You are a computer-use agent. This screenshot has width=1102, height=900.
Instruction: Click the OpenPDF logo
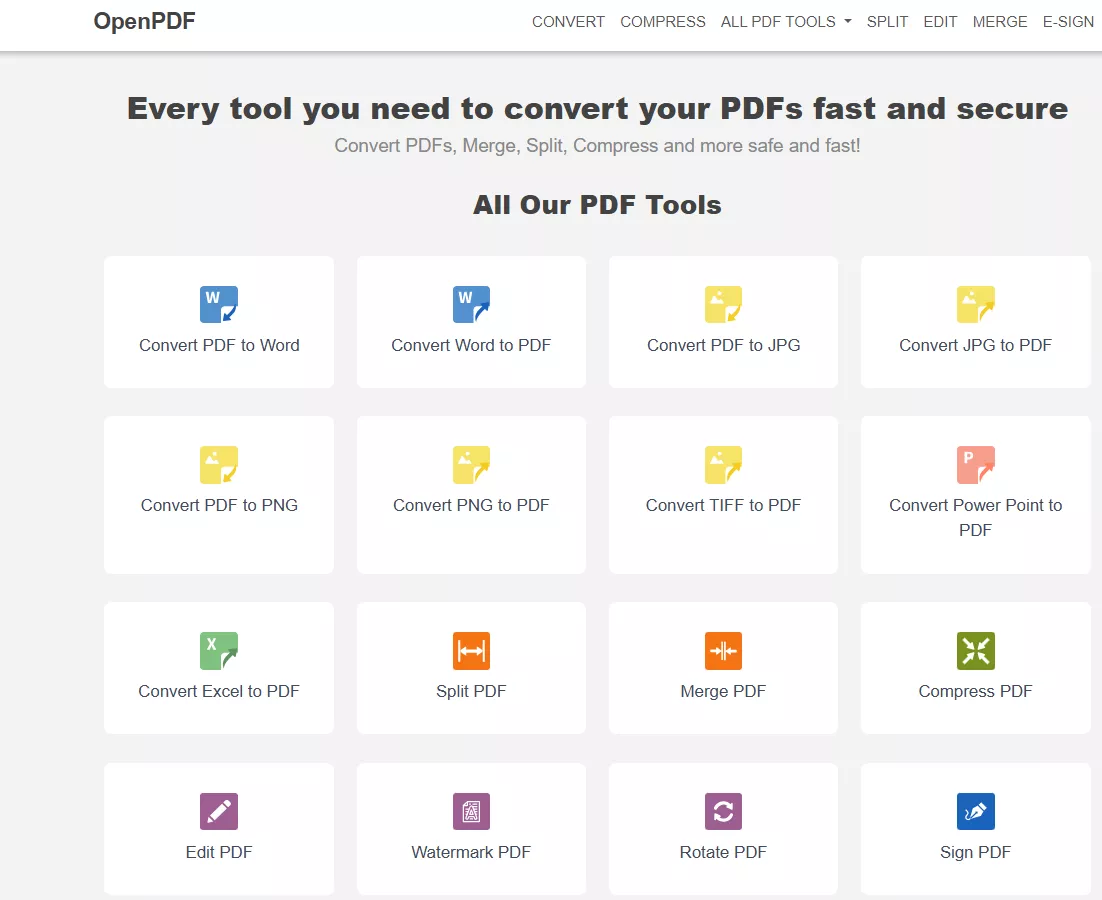pos(143,21)
